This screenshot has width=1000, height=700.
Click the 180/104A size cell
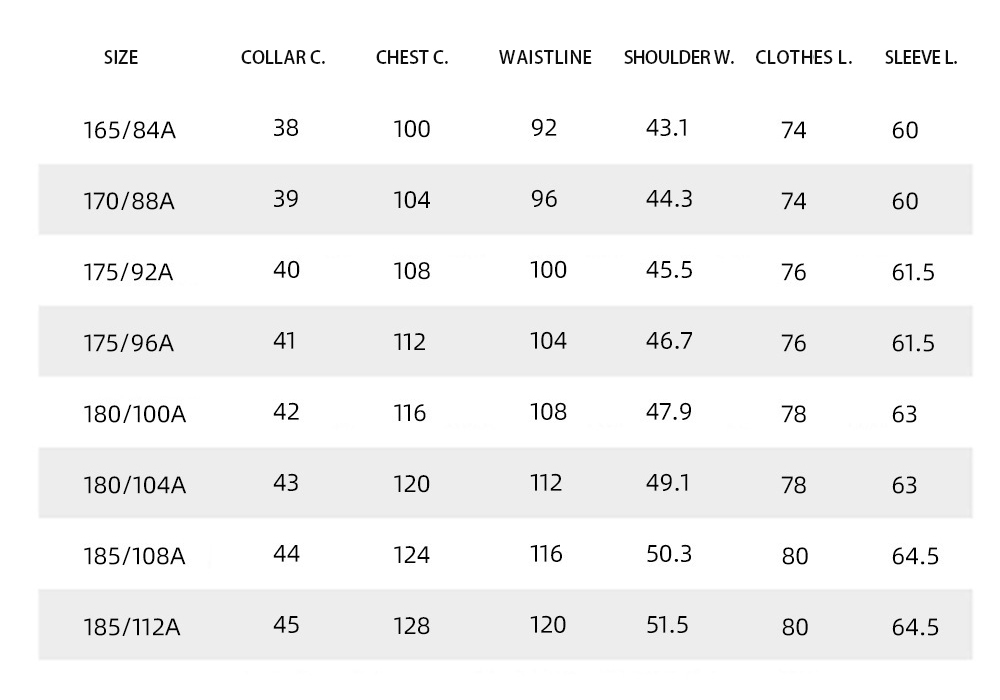135,485
